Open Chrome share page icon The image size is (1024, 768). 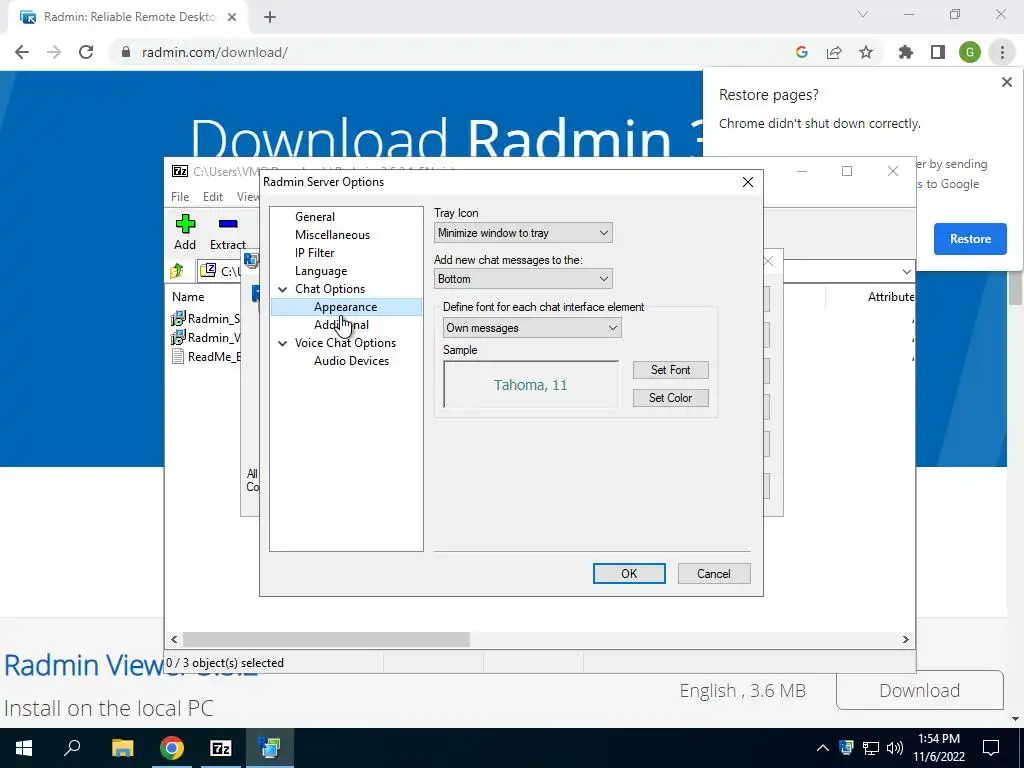[834, 52]
